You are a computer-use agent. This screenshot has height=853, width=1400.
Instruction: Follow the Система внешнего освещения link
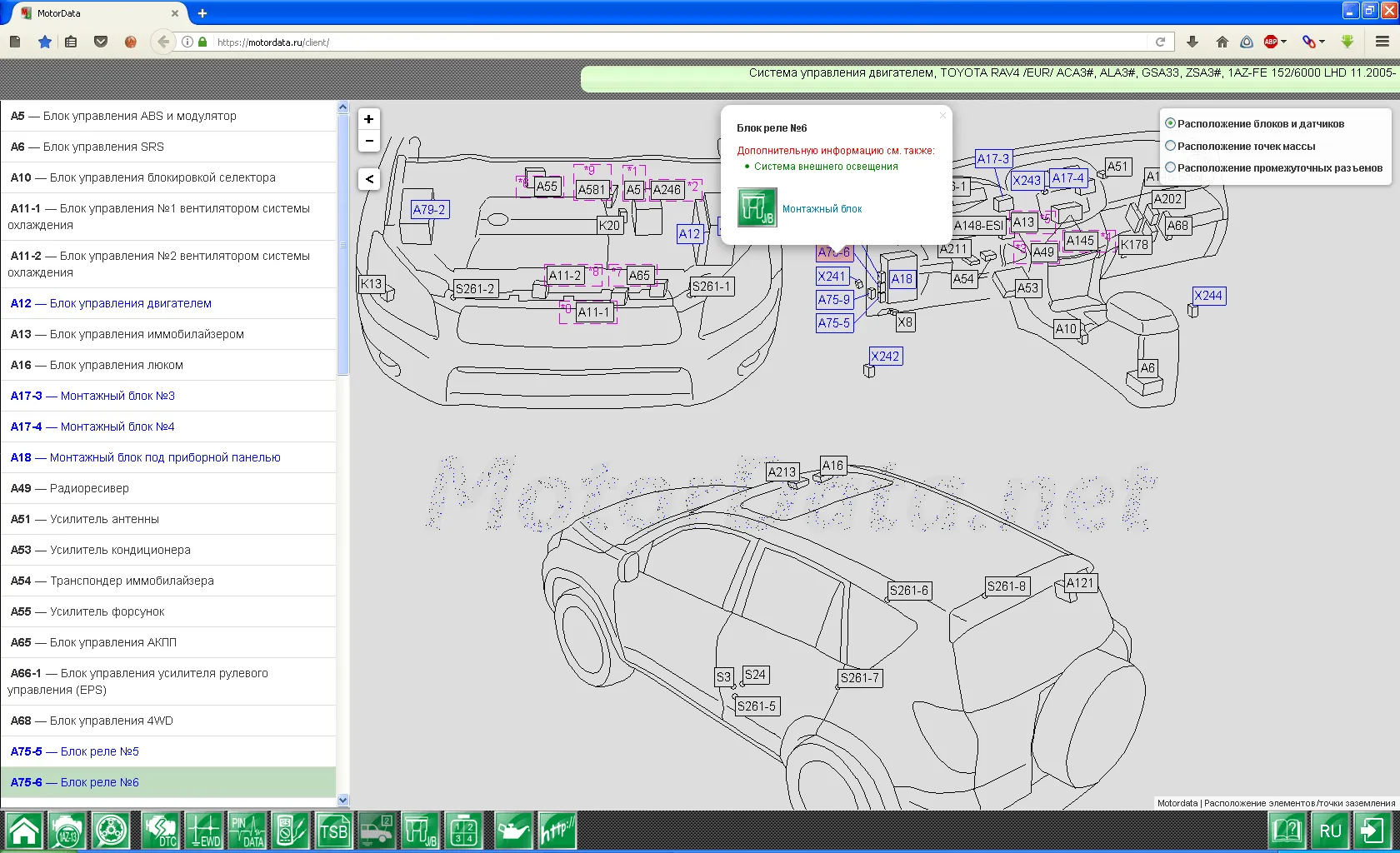826,167
